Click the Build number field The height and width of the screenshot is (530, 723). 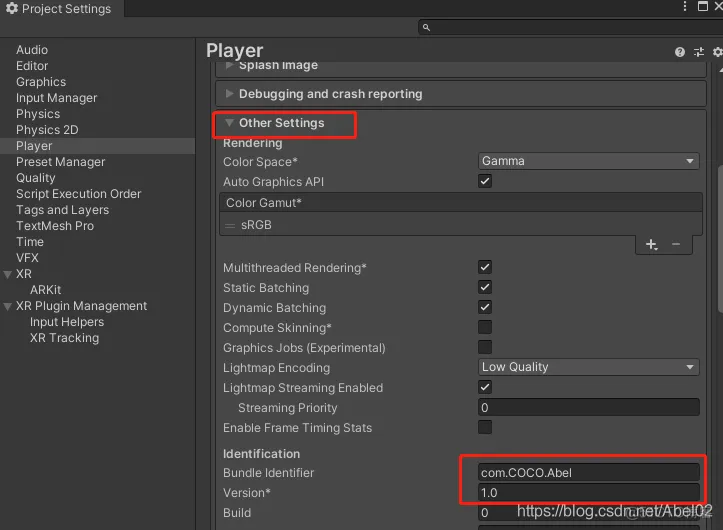pyautogui.click(x=588, y=512)
